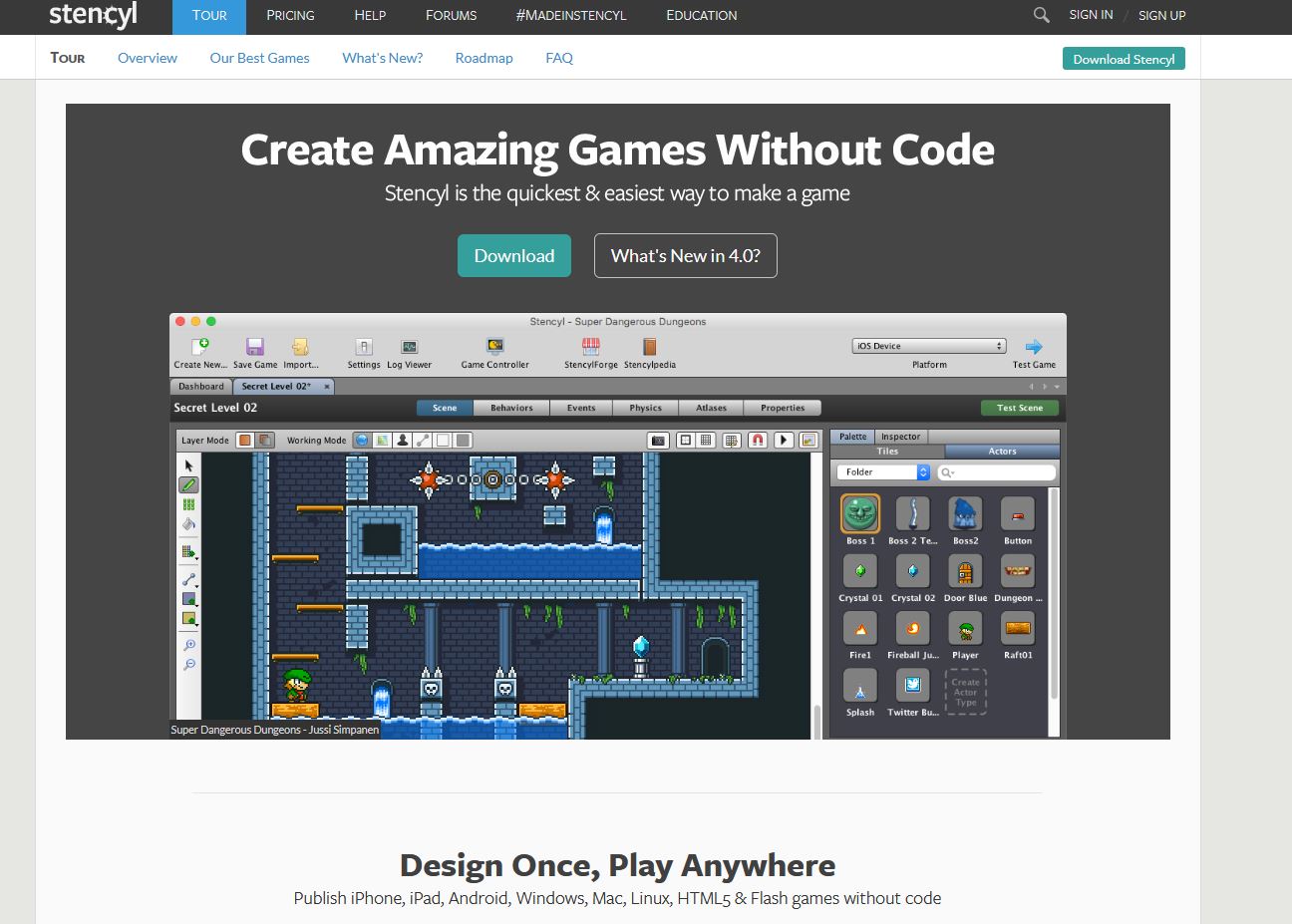The image size is (1292, 924).
Task: Toggle the magnet snapping button
Action: click(x=758, y=440)
